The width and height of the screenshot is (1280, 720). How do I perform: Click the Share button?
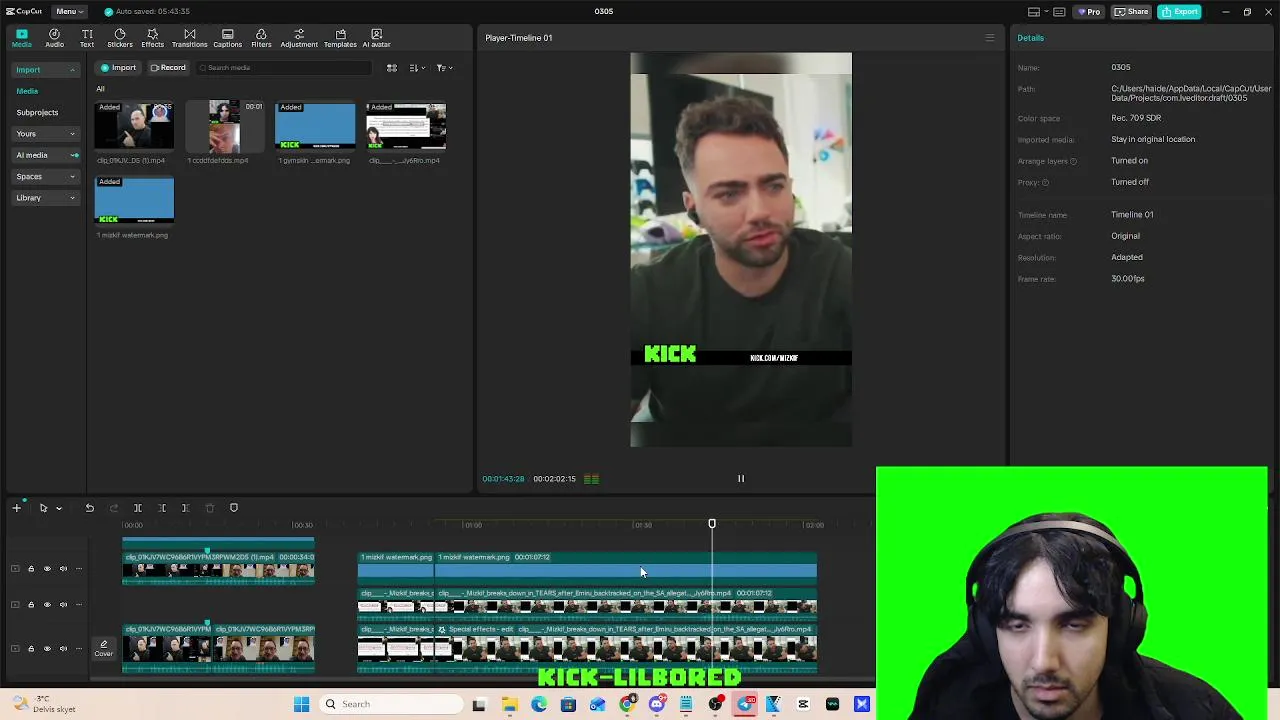pos(1132,12)
